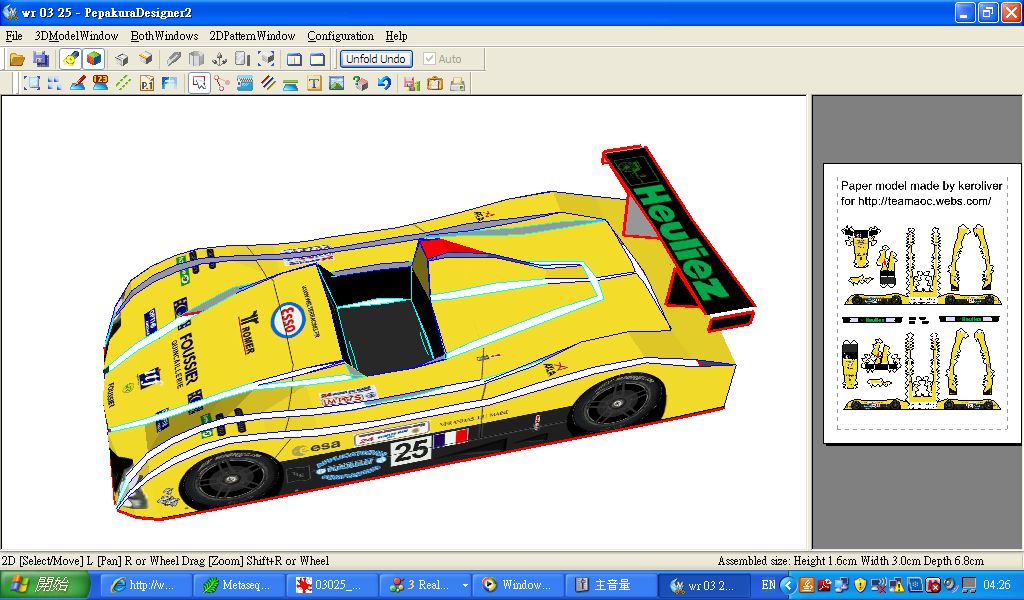Toggle the lighting flashlight button
The width and height of the screenshot is (1024, 600).
tap(70, 59)
